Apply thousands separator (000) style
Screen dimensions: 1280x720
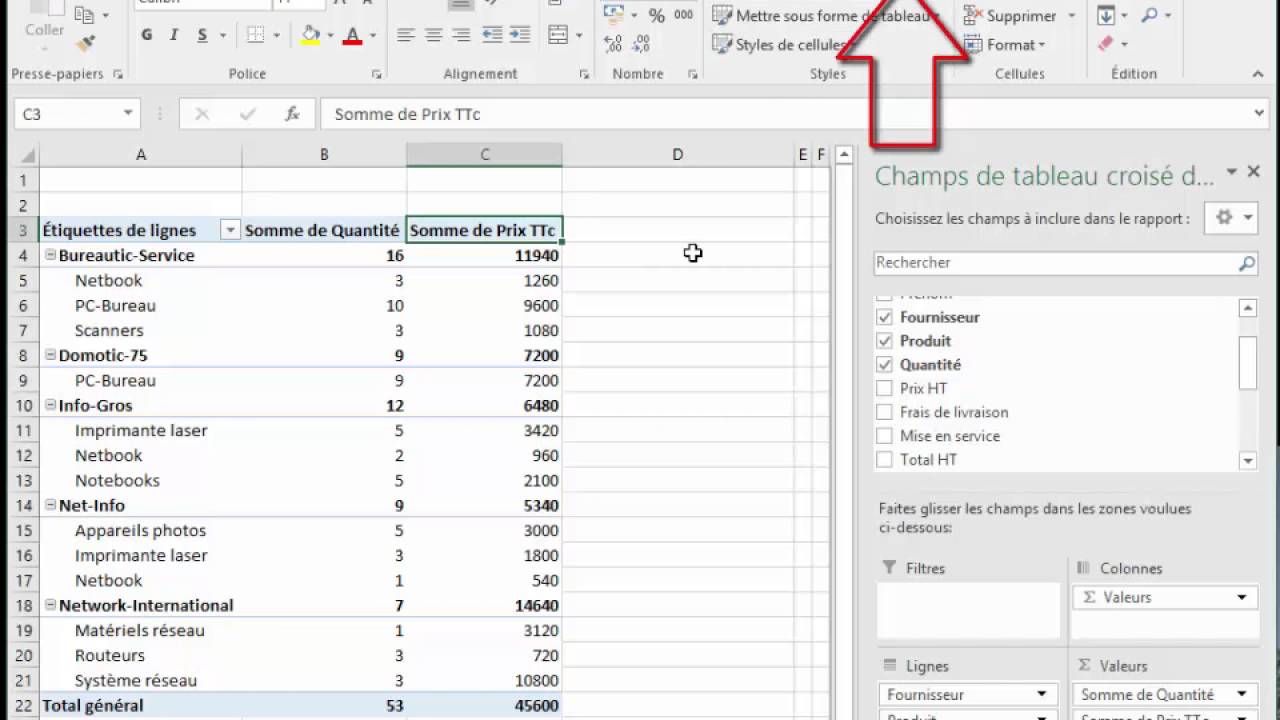684,15
